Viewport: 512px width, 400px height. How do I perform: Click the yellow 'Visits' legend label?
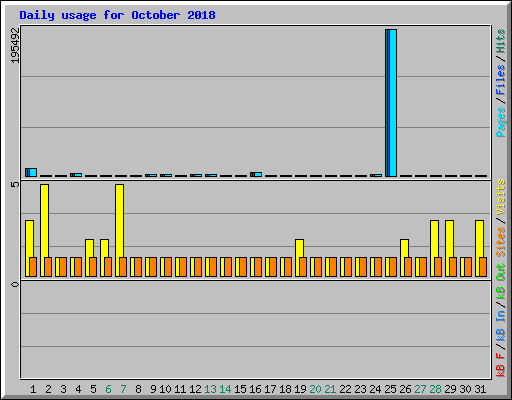501,197
